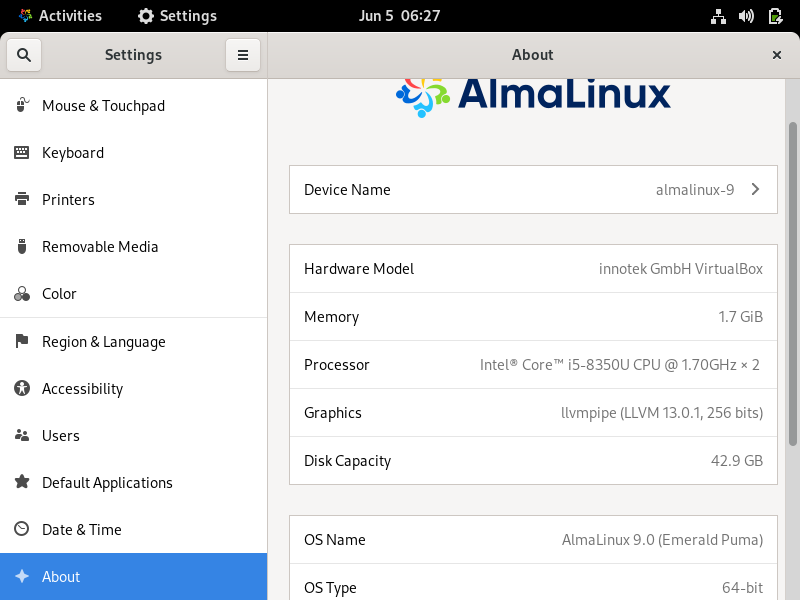Click the search magnifier button in Settings
800x600 pixels.
pos(24,55)
